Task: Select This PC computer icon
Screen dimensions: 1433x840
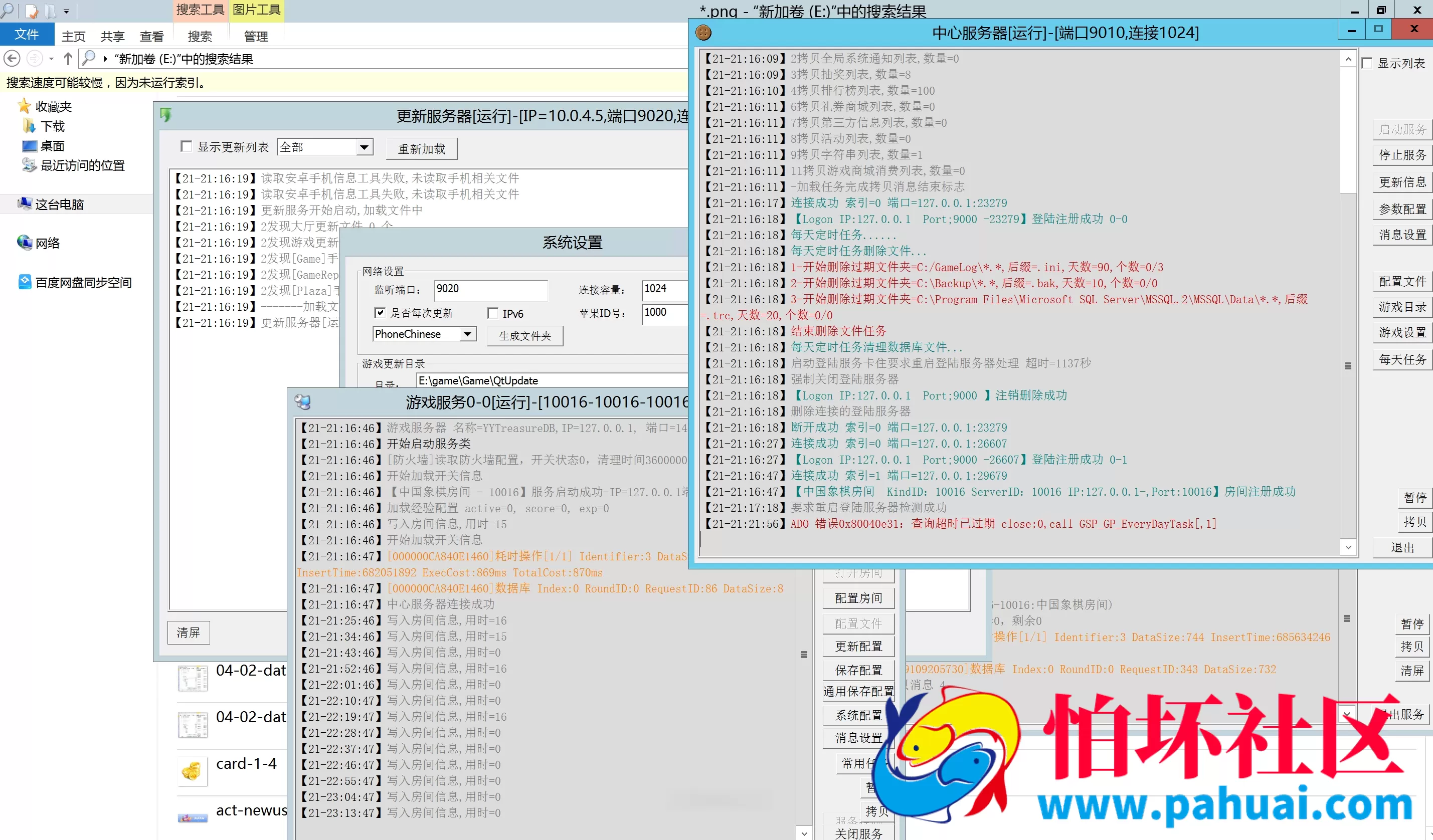Action: coord(25,203)
